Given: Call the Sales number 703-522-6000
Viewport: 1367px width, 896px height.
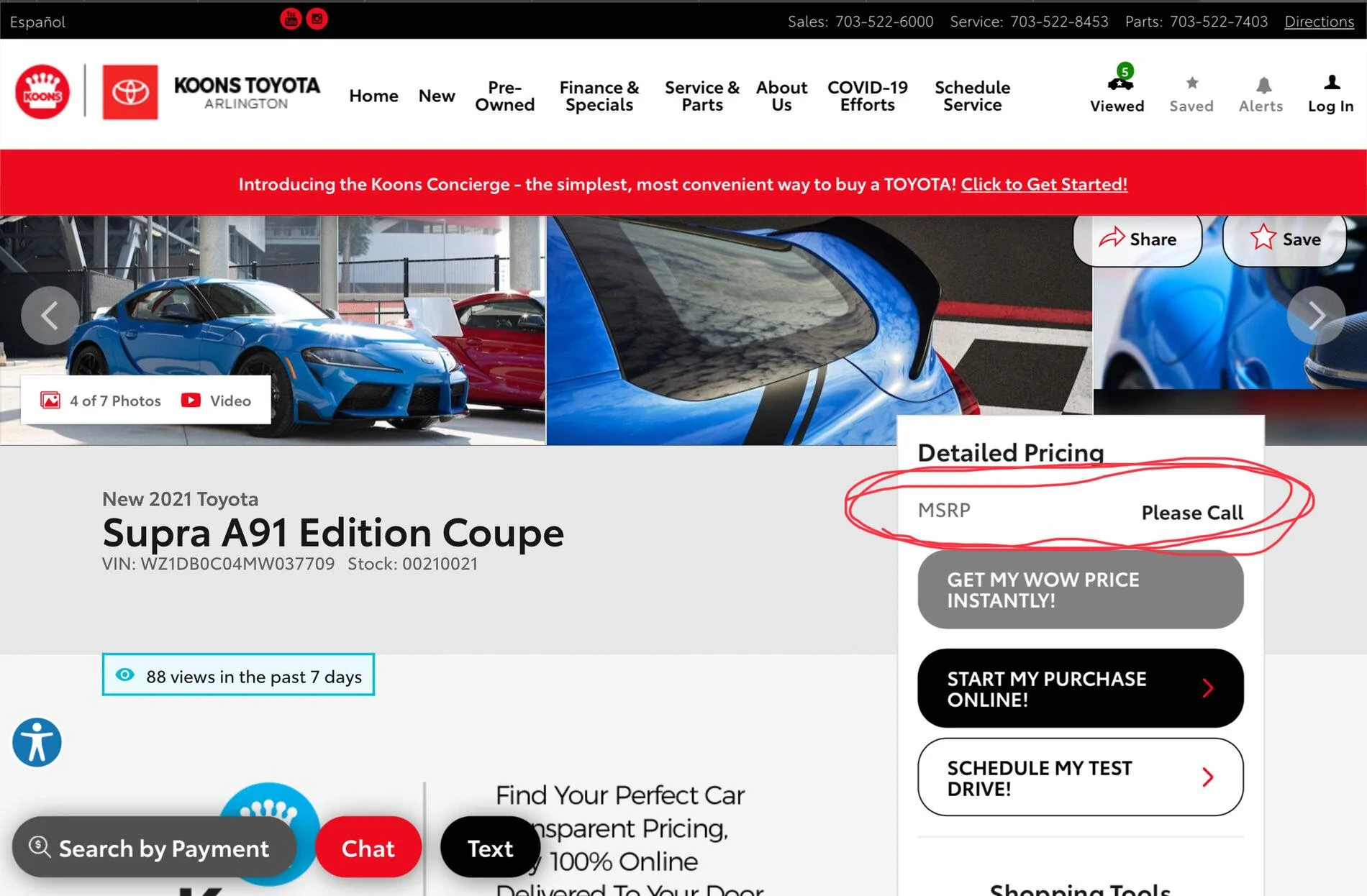Looking at the screenshot, I should point(884,22).
